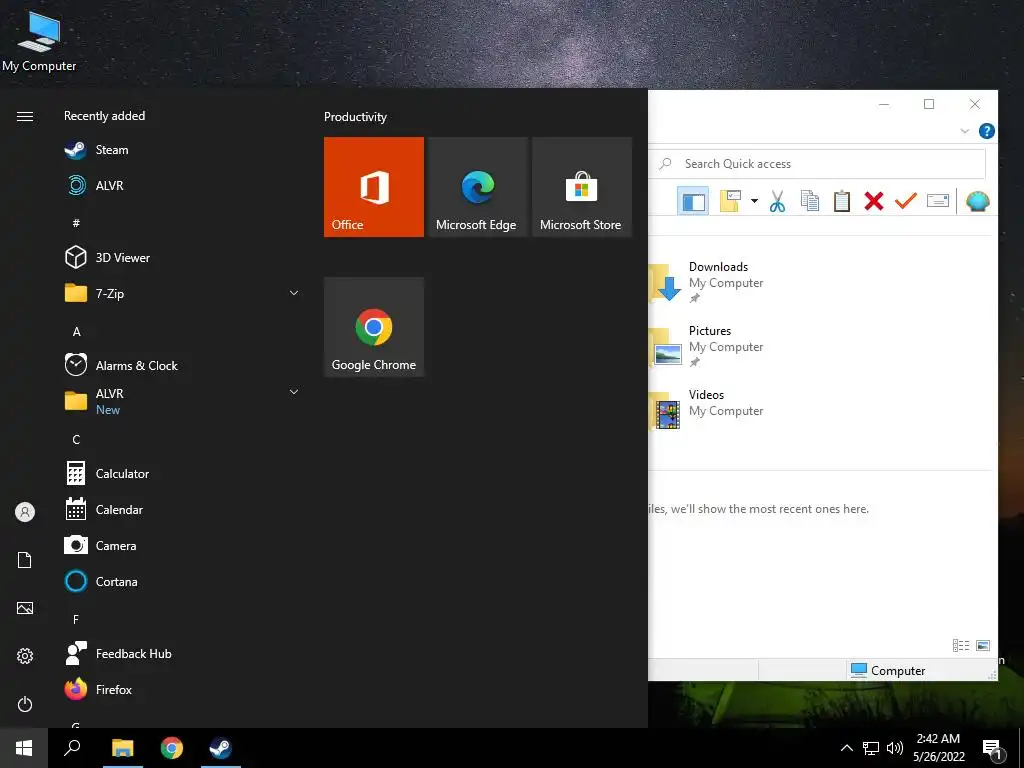Launch Calculator from the app list

pos(182,473)
